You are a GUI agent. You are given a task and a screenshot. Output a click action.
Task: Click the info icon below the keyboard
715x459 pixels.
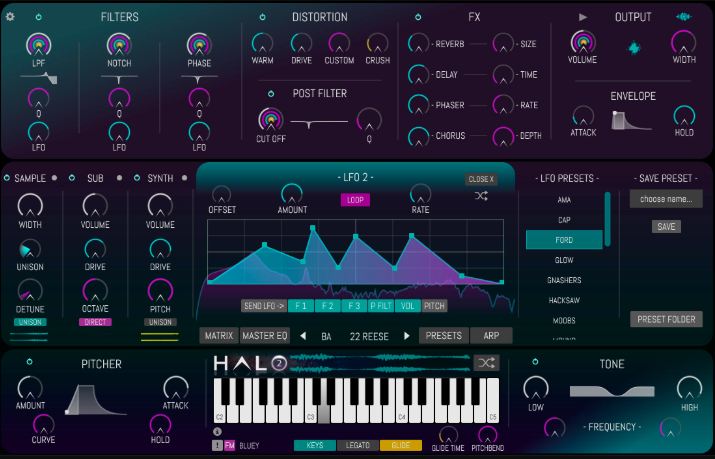pyautogui.click(x=218, y=432)
